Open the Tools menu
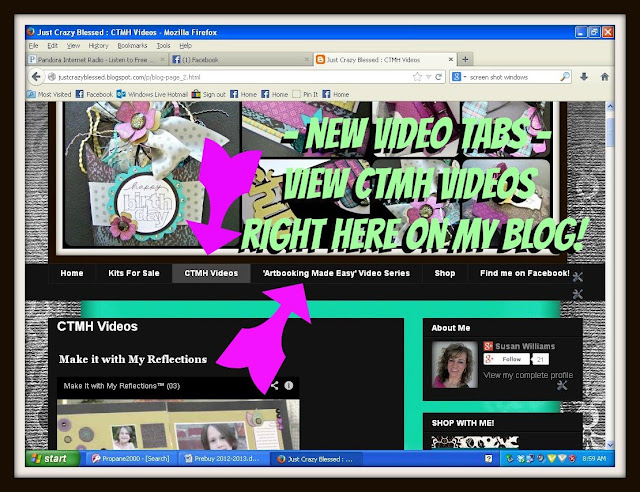The height and width of the screenshot is (492, 640). coord(163,46)
